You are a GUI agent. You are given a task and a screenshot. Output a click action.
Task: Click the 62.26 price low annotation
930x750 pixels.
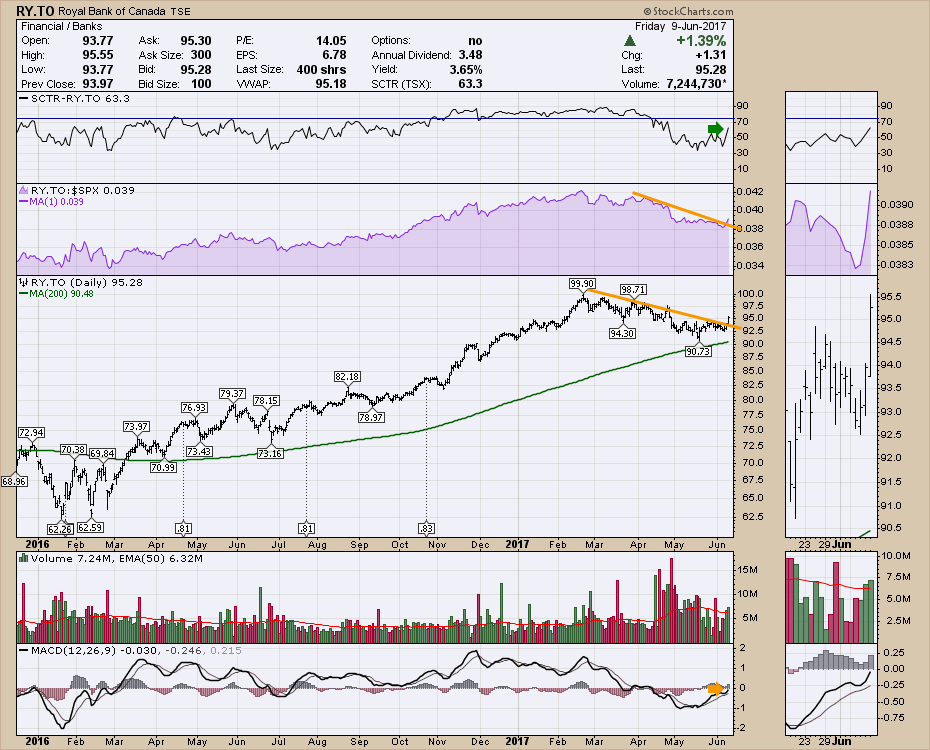point(60,529)
